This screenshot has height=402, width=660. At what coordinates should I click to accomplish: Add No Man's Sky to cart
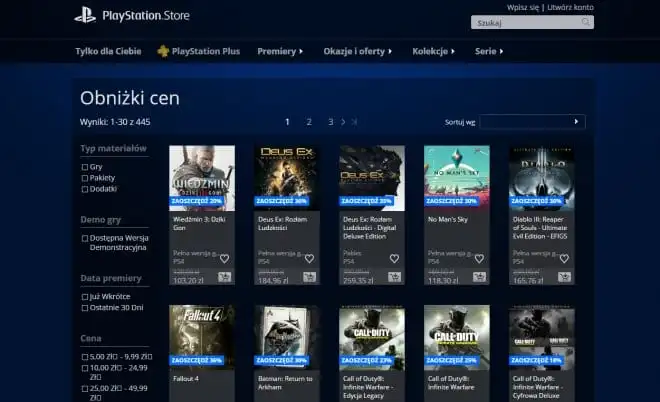[479, 277]
